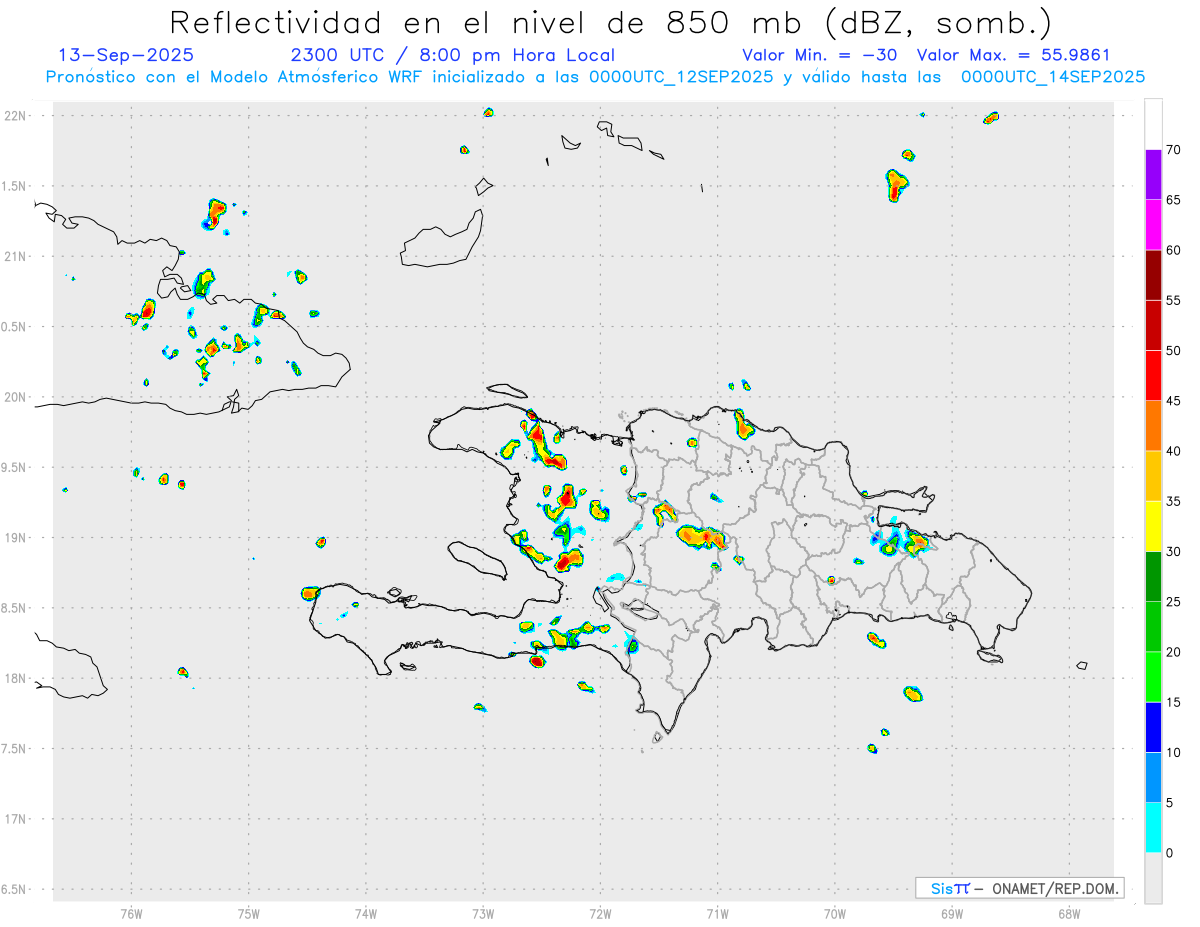Click the bright green 15–20 dBZ colorbar segment
The width and height of the screenshot is (1200, 927).
click(1153, 677)
